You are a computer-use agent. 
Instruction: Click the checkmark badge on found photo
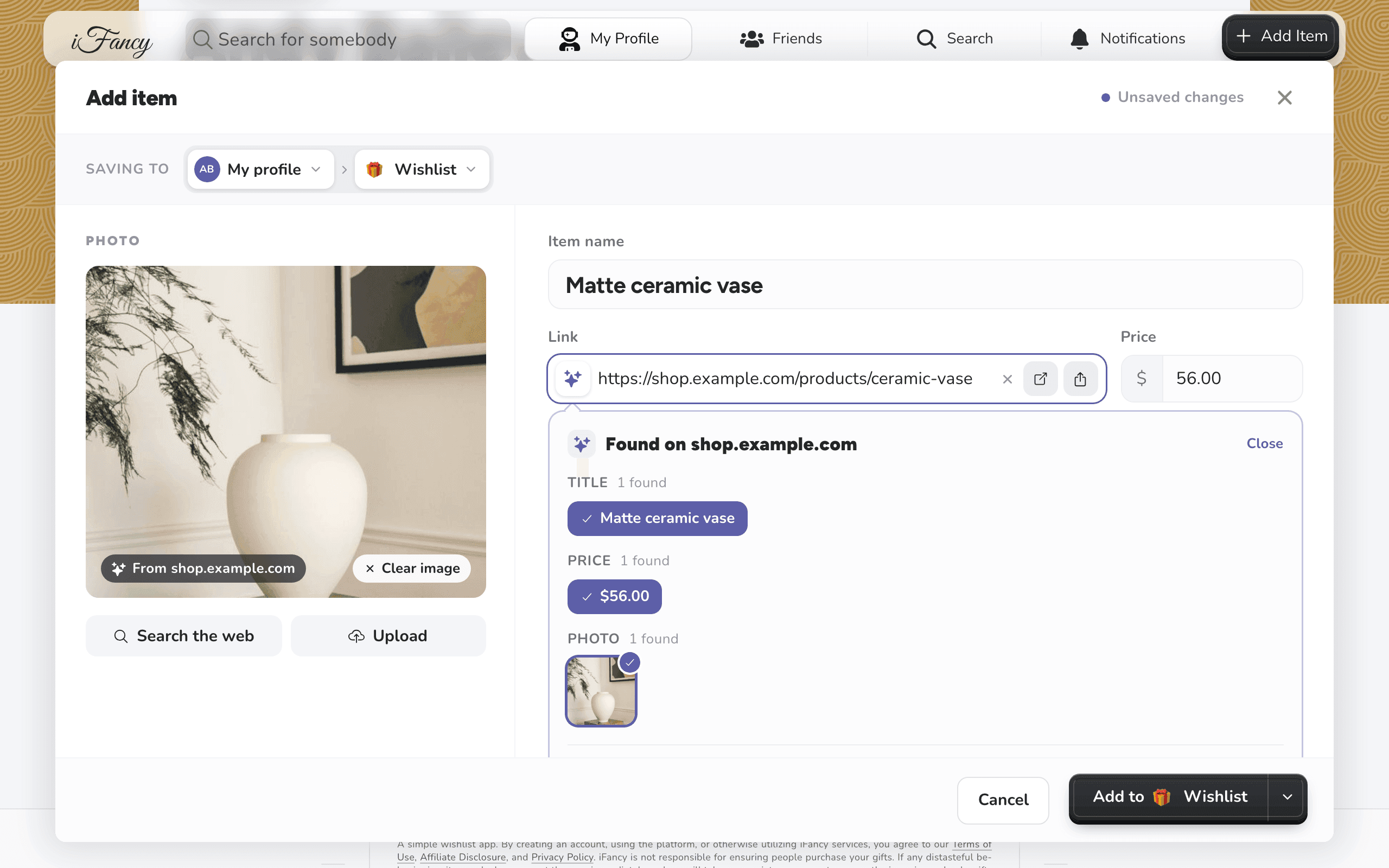629,662
